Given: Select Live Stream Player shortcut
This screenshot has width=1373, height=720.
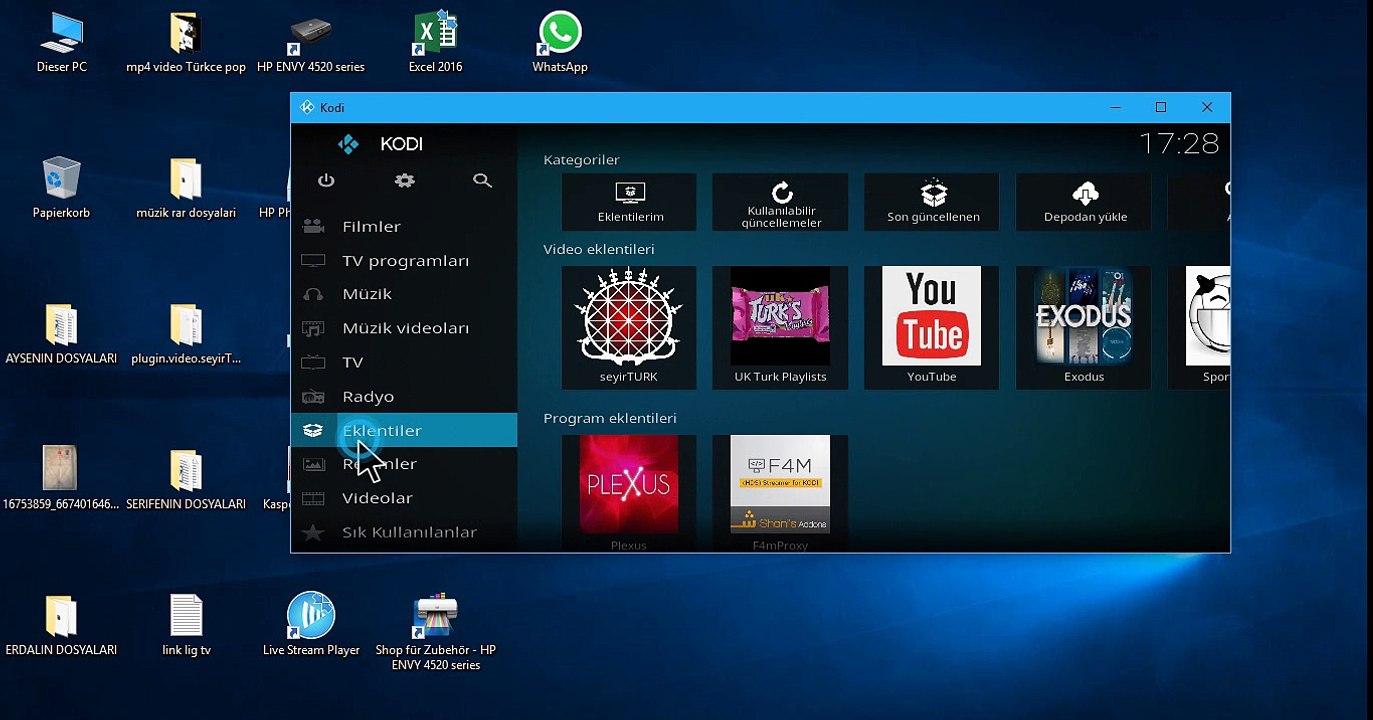Looking at the screenshot, I should pos(311,626).
